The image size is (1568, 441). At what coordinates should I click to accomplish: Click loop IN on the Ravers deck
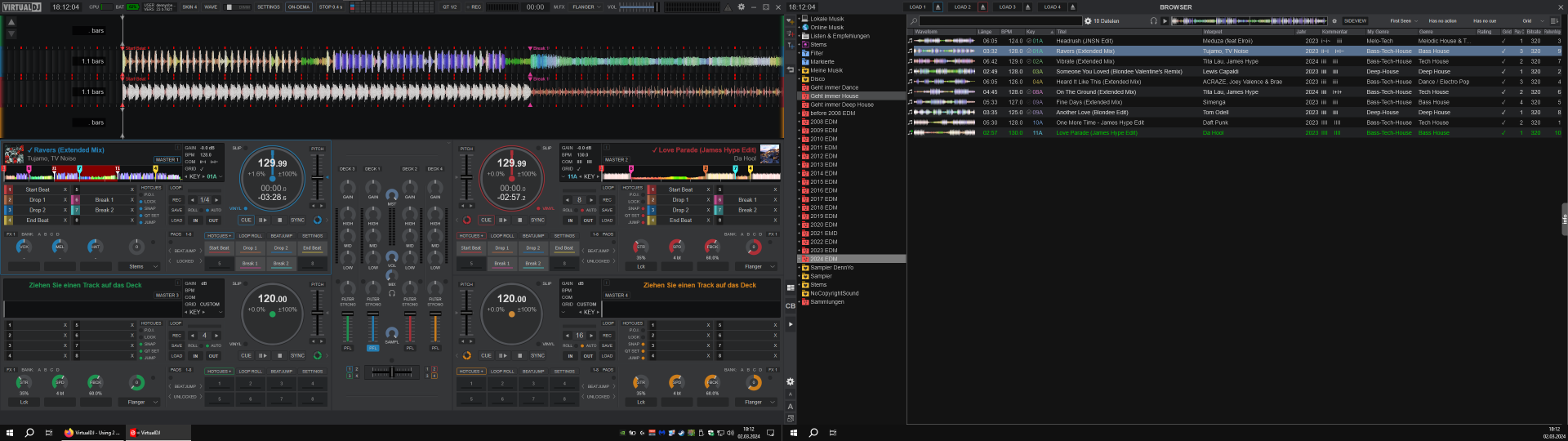[195, 220]
